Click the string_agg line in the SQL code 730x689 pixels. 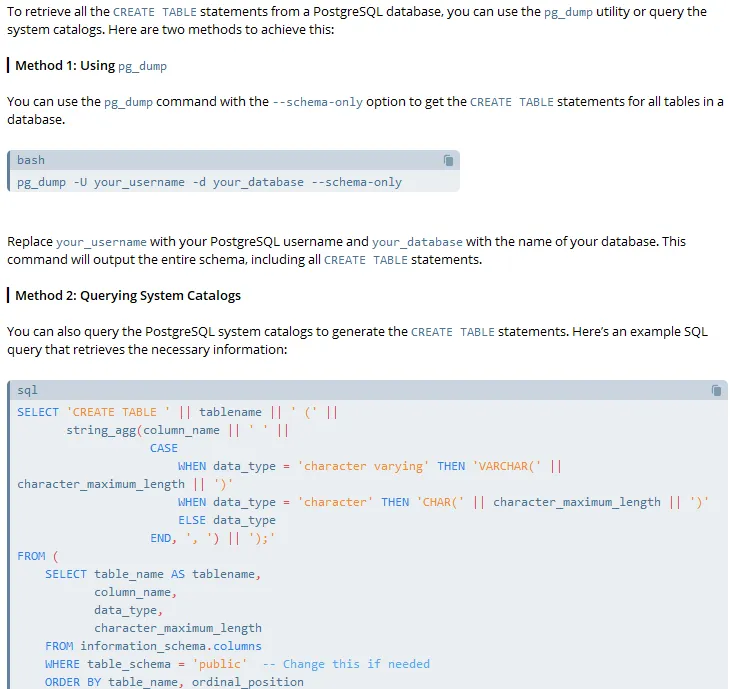(177, 430)
